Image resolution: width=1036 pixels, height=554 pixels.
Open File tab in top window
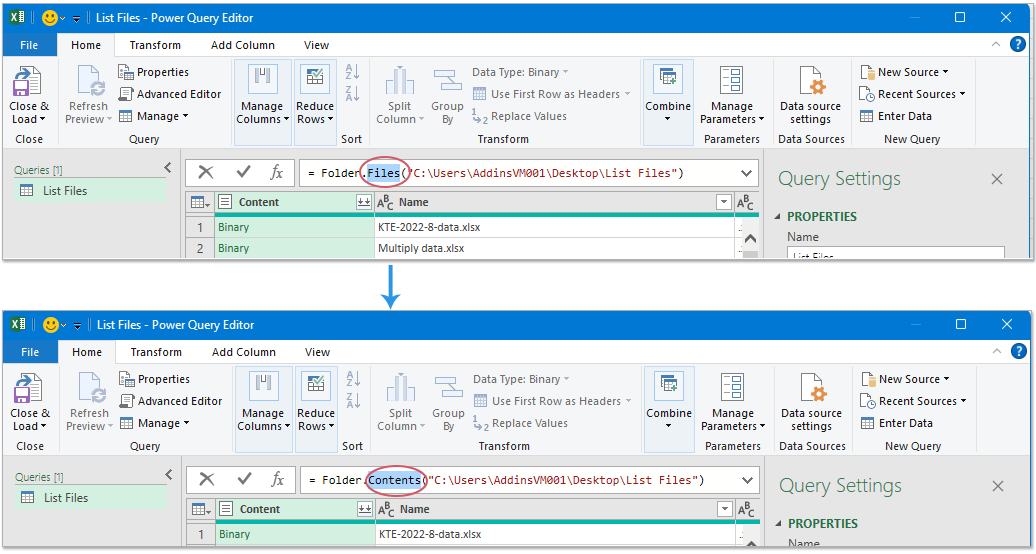coord(29,45)
